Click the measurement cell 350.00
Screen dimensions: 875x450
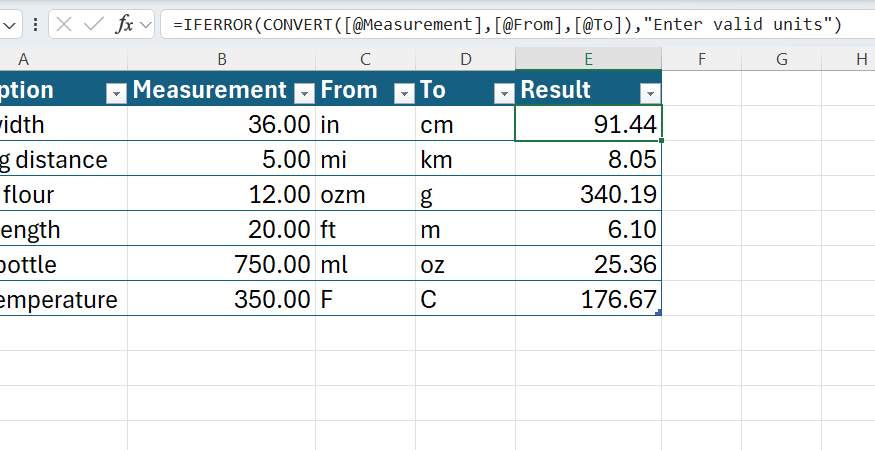222,299
